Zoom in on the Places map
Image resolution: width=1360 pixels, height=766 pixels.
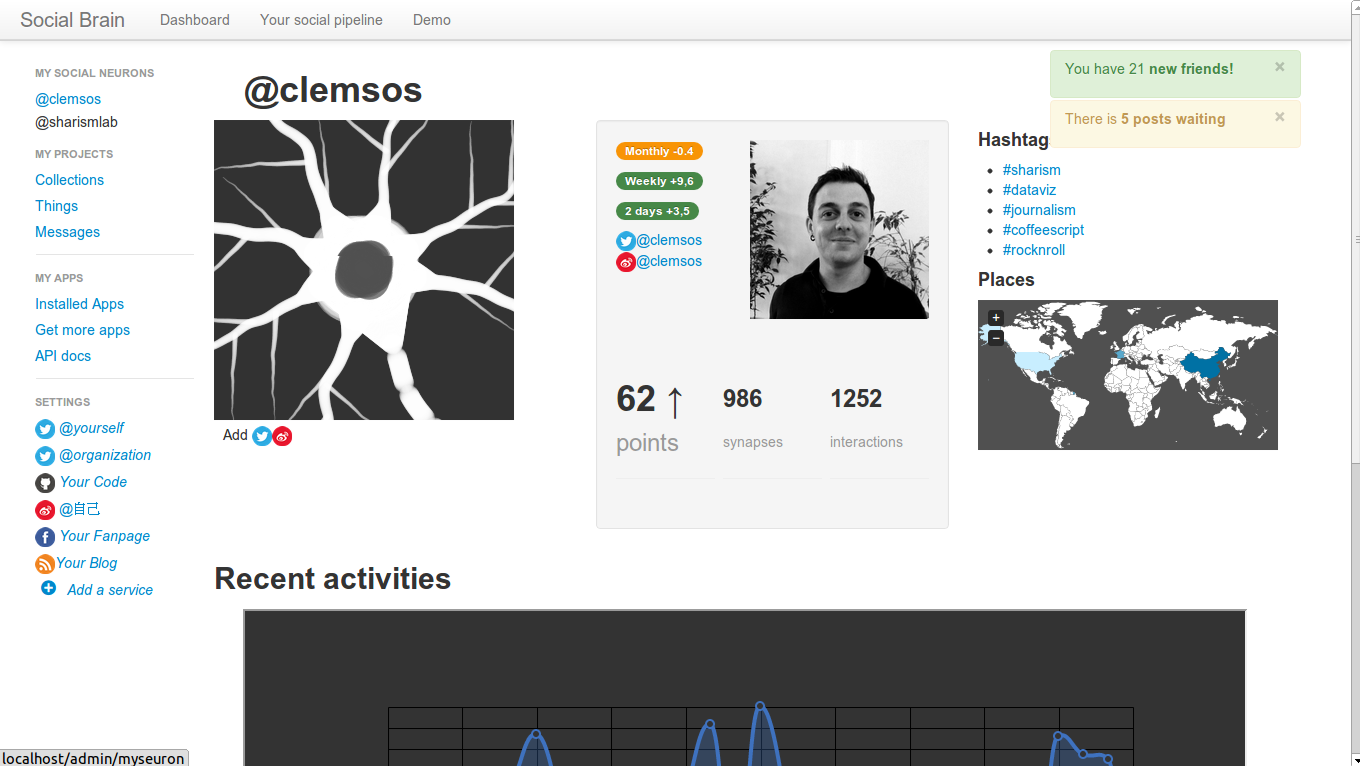click(996, 318)
